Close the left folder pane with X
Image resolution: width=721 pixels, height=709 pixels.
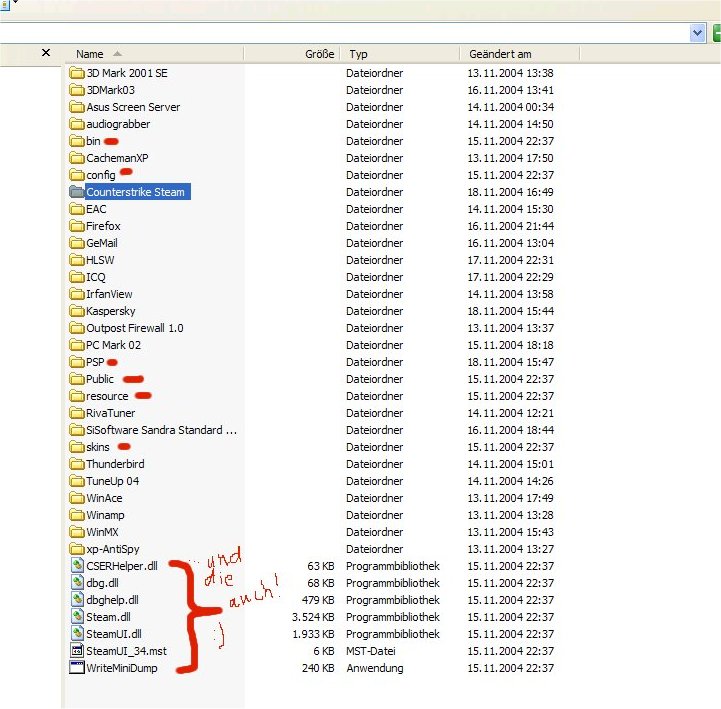(x=46, y=53)
